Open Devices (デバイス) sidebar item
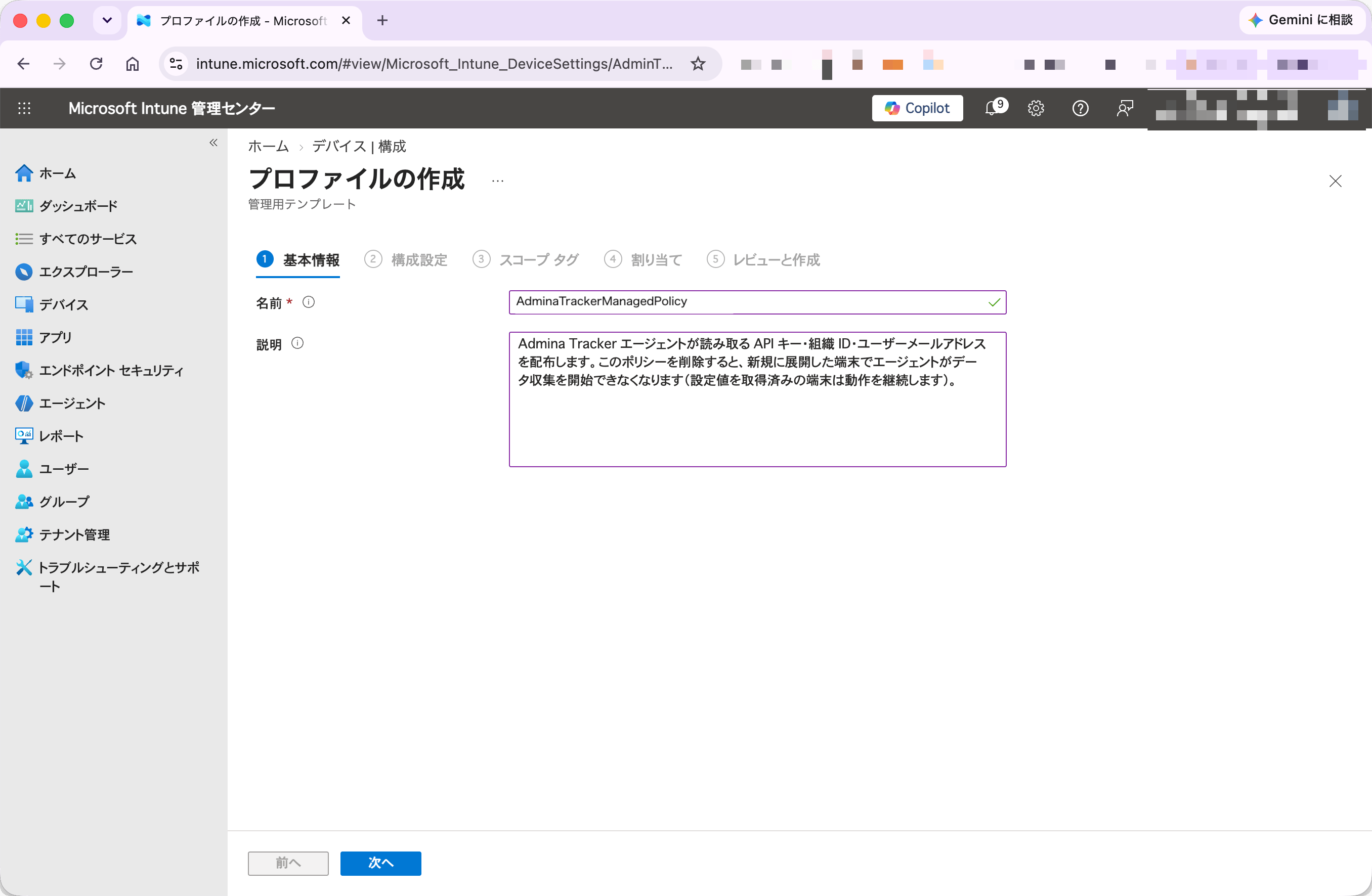 pos(52,304)
